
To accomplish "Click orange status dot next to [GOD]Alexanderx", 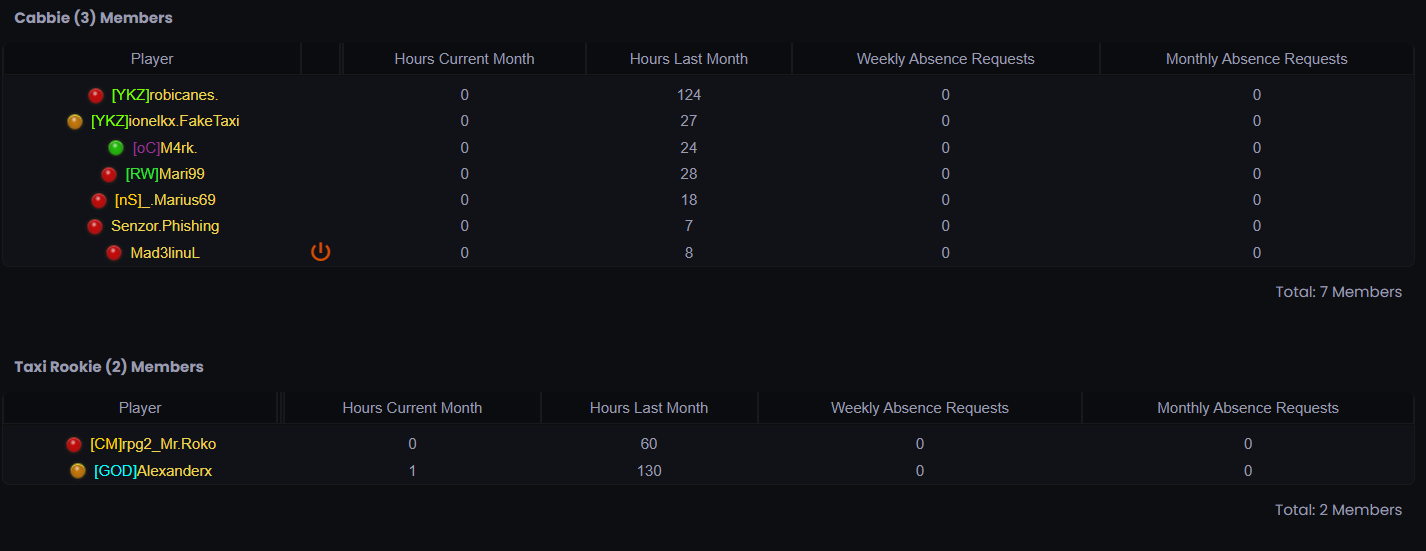I will click(78, 471).
